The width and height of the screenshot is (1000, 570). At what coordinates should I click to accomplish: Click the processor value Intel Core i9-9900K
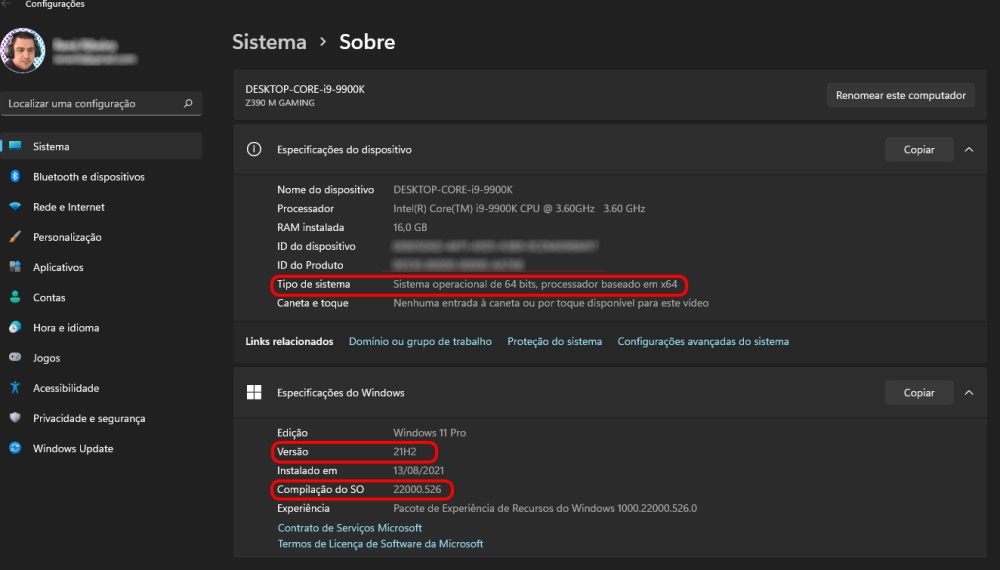point(518,208)
